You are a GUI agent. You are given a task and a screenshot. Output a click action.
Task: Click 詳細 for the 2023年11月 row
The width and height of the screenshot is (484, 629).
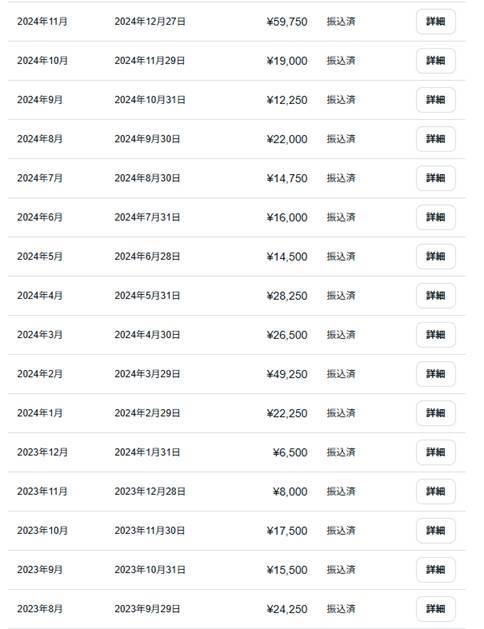(435, 491)
